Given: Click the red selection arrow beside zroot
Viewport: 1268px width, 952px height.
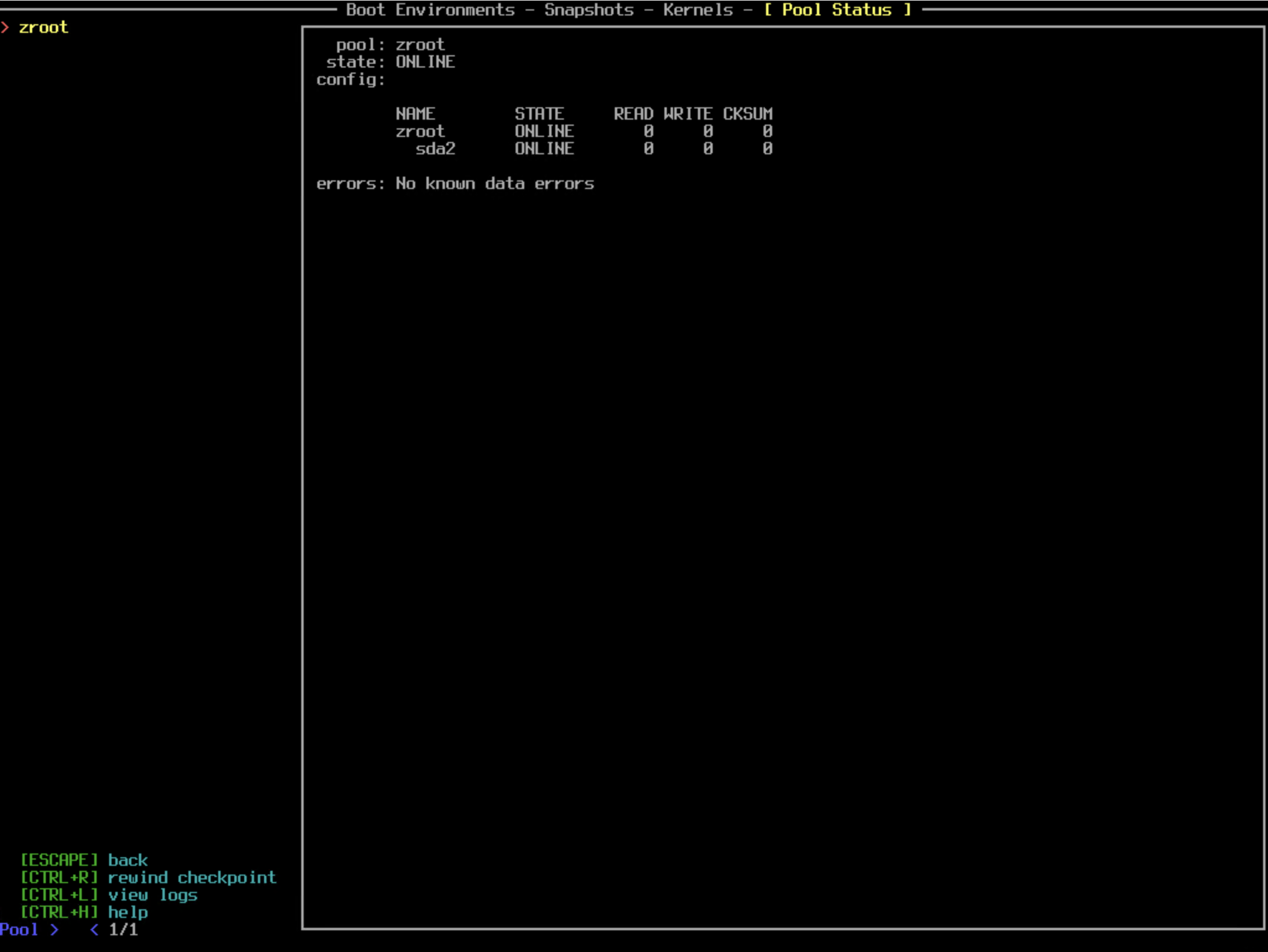Looking at the screenshot, I should point(5,27).
